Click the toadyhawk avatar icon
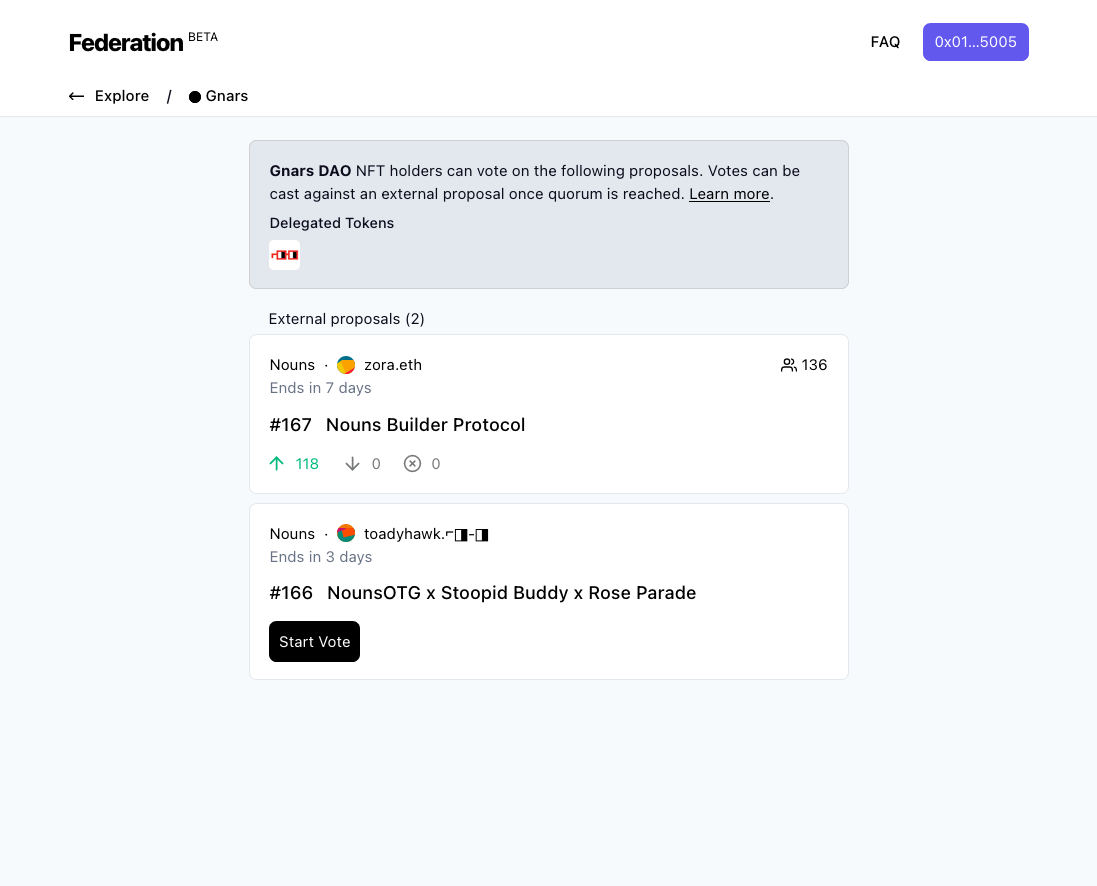1097x886 pixels. [x=346, y=534]
